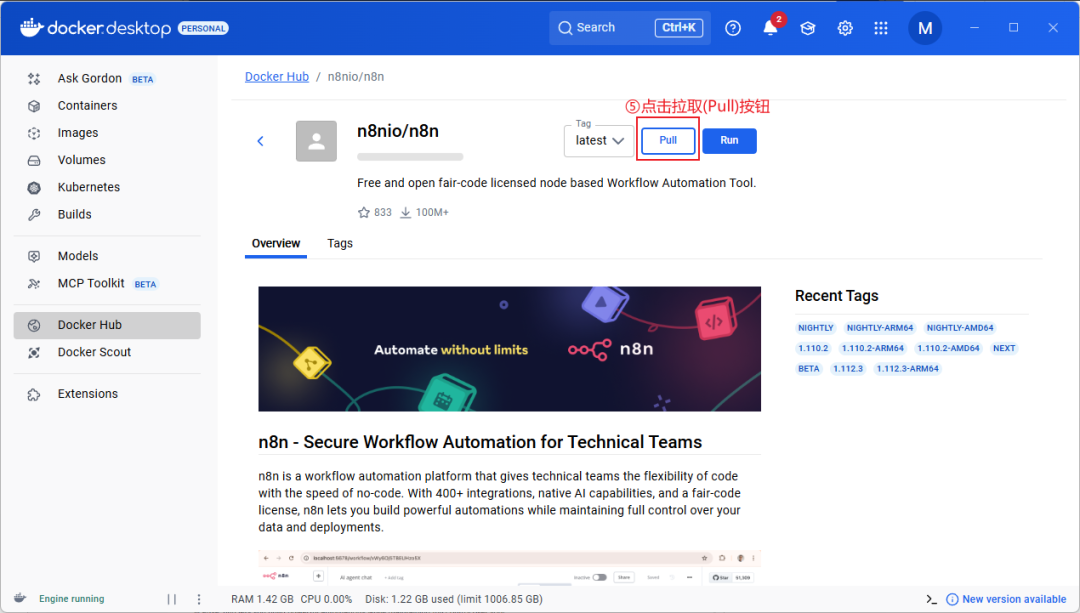
Task: Switch to the Tags tab
Action: (340, 243)
